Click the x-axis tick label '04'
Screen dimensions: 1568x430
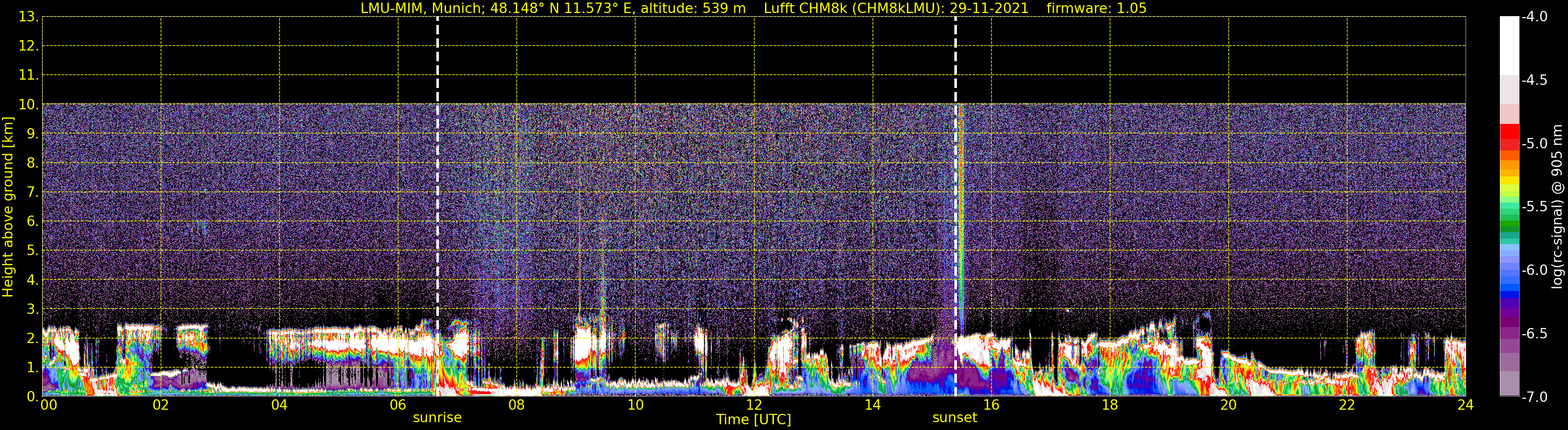coord(279,405)
